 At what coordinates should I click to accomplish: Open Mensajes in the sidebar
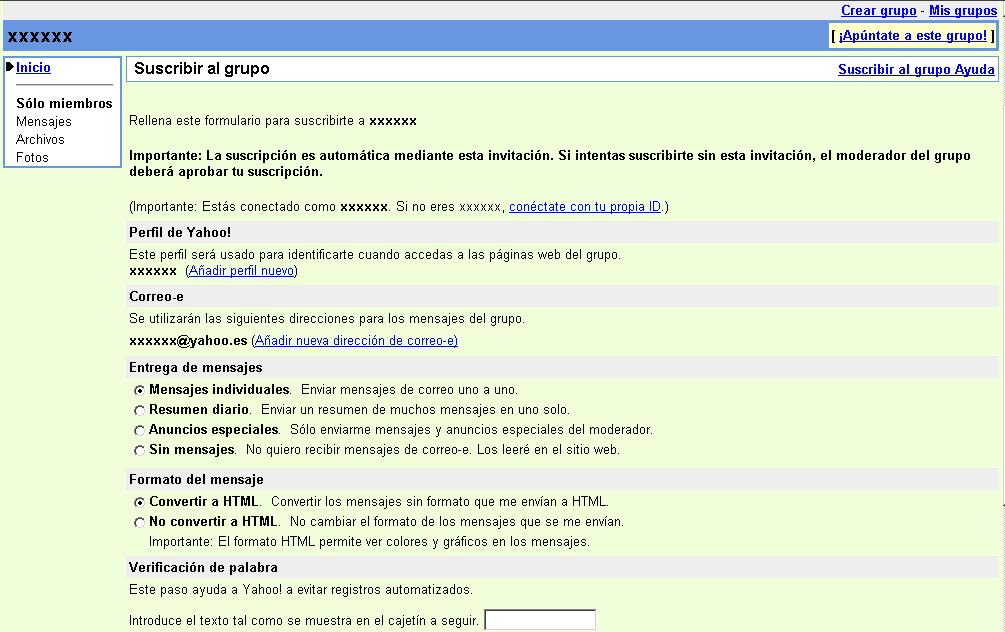(x=44, y=121)
